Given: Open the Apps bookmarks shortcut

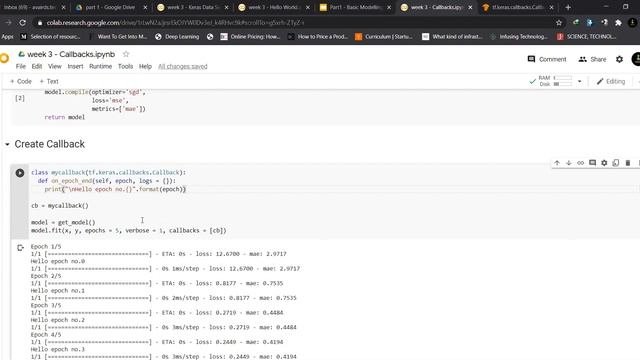Looking at the screenshot, I should coord(7,37).
